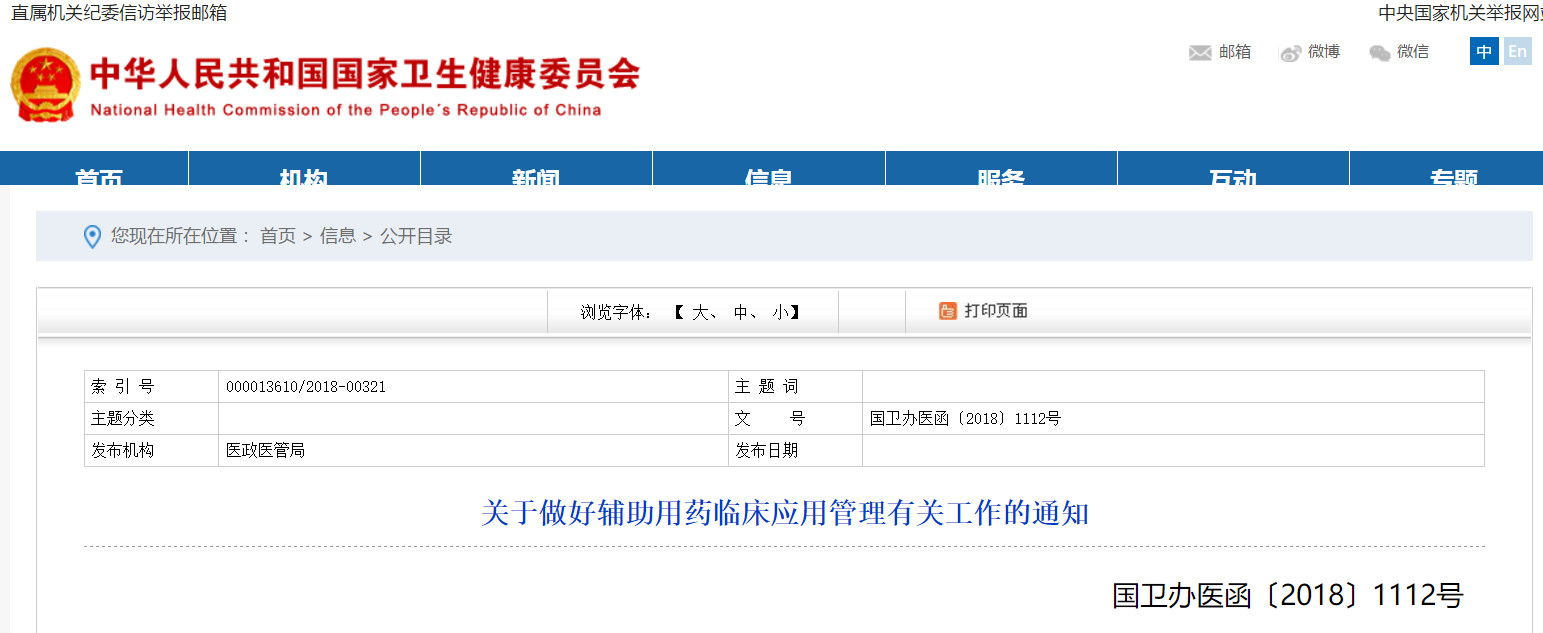
Task: Open the 服务 navigation menu item
Action: tap(1001, 174)
